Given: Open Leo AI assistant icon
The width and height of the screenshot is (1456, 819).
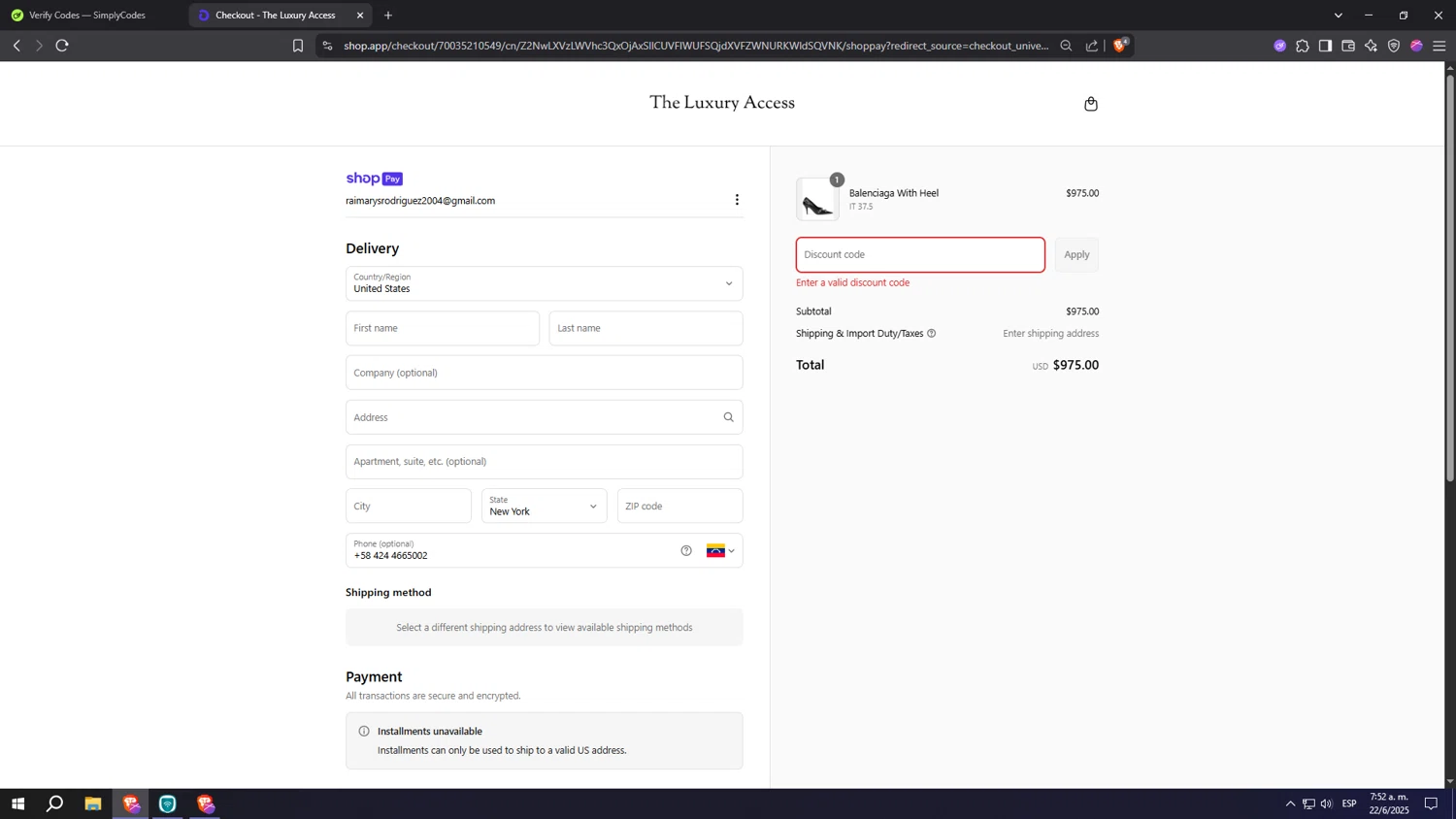Looking at the screenshot, I should pos(1371,46).
